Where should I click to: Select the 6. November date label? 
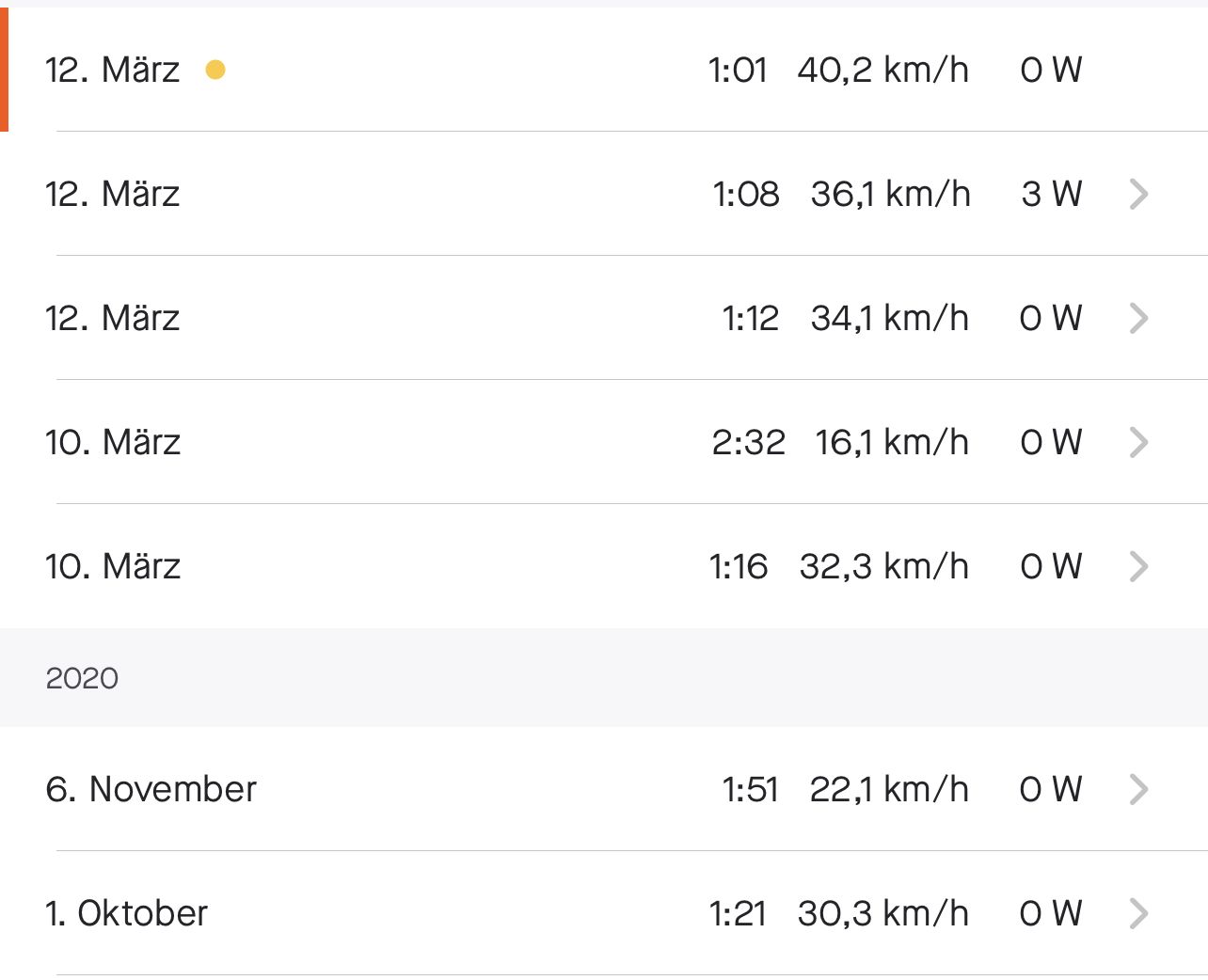(151, 789)
